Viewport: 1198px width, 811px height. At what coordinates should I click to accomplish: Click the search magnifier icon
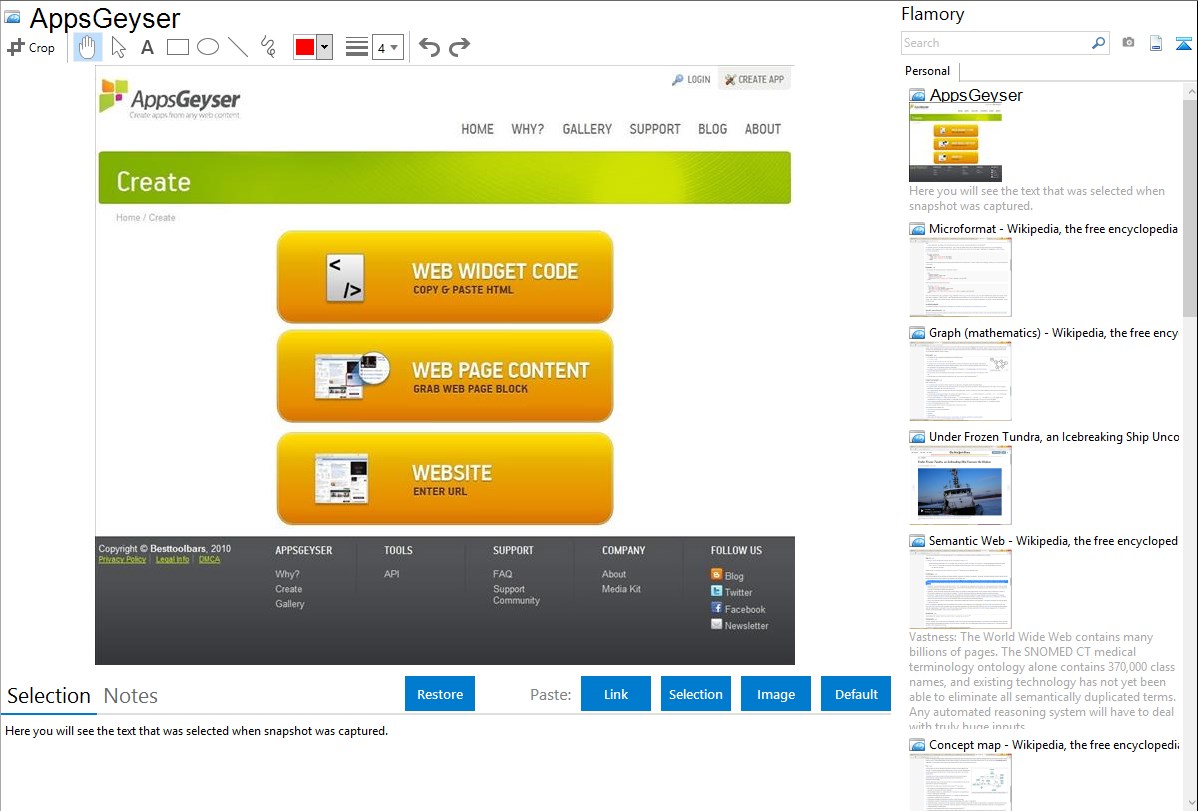pos(1099,43)
